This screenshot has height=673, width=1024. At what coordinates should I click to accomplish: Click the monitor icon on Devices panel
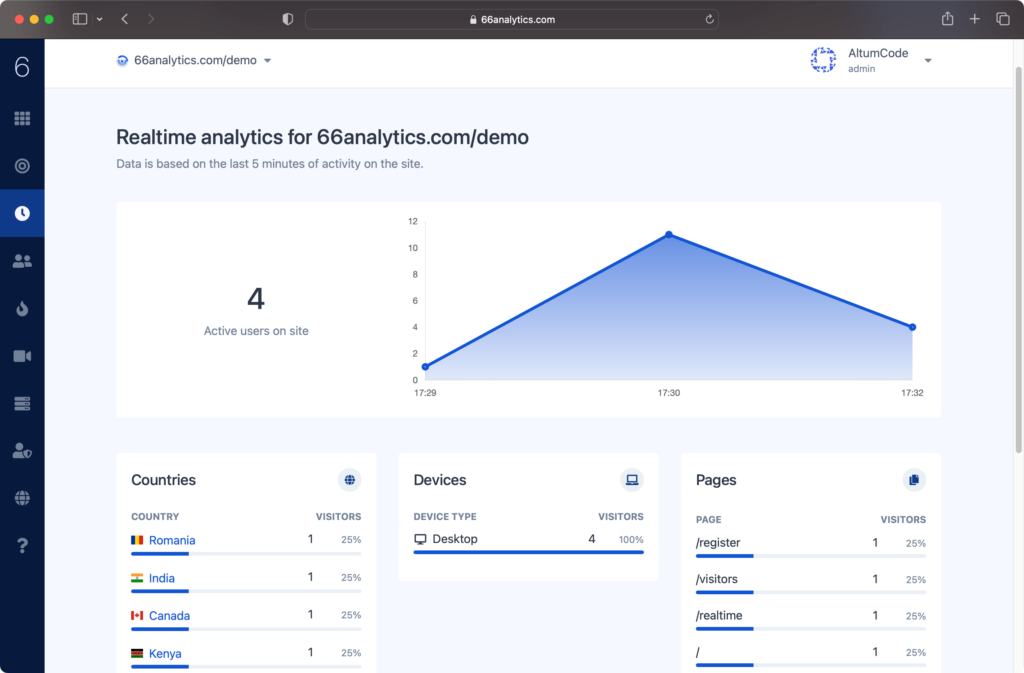tap(631, 479)
